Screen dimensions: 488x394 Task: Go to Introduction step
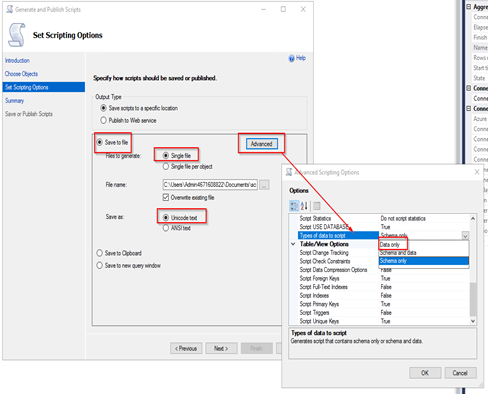(x=17, y=60)
